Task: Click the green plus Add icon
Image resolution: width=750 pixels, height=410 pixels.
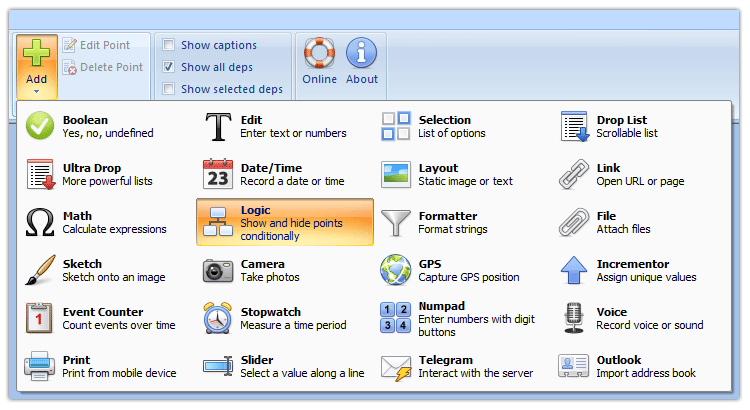Action: [x=36, y=53]
